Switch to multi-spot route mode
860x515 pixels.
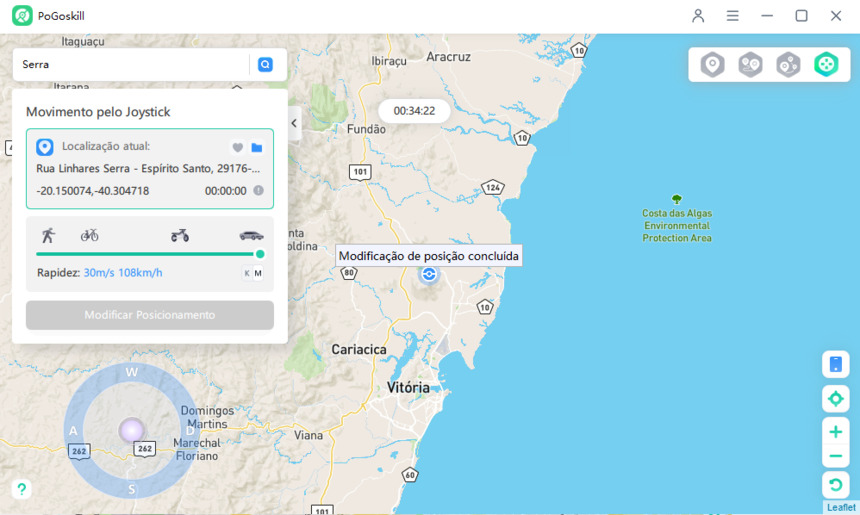coord(788,65)
